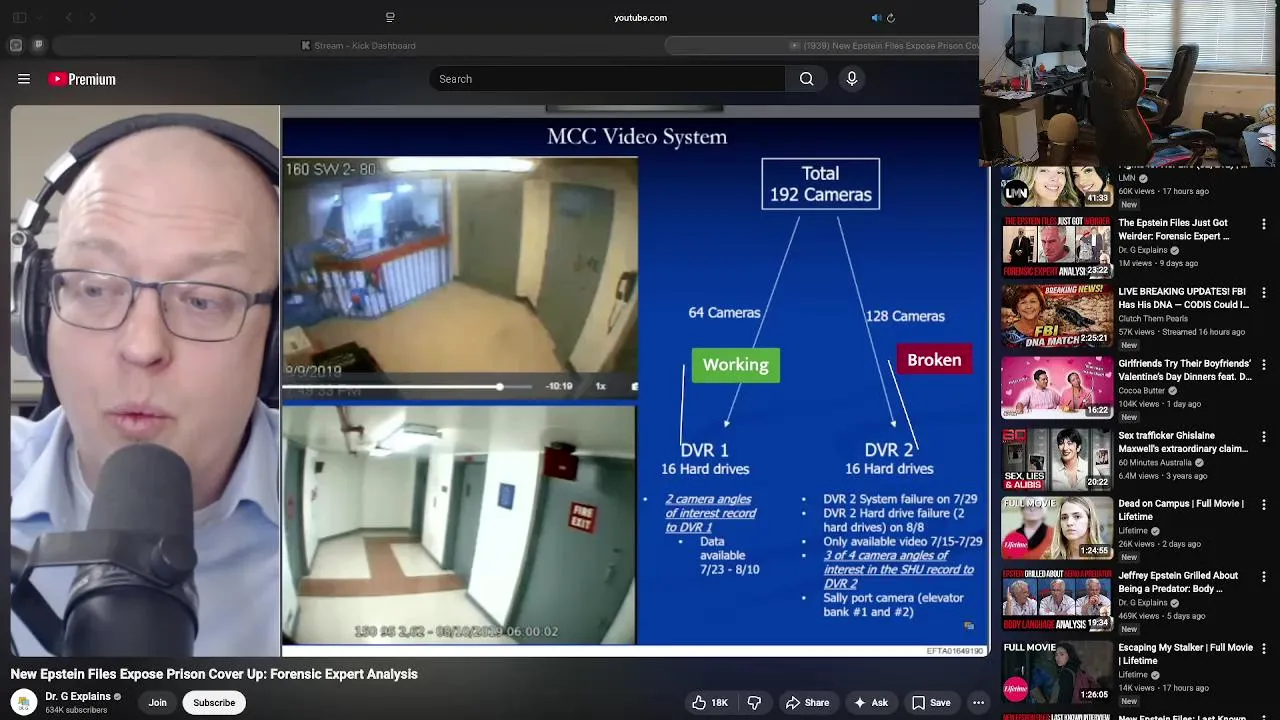
Task: Click the reader/page icon in address bar
Action: 390,18
